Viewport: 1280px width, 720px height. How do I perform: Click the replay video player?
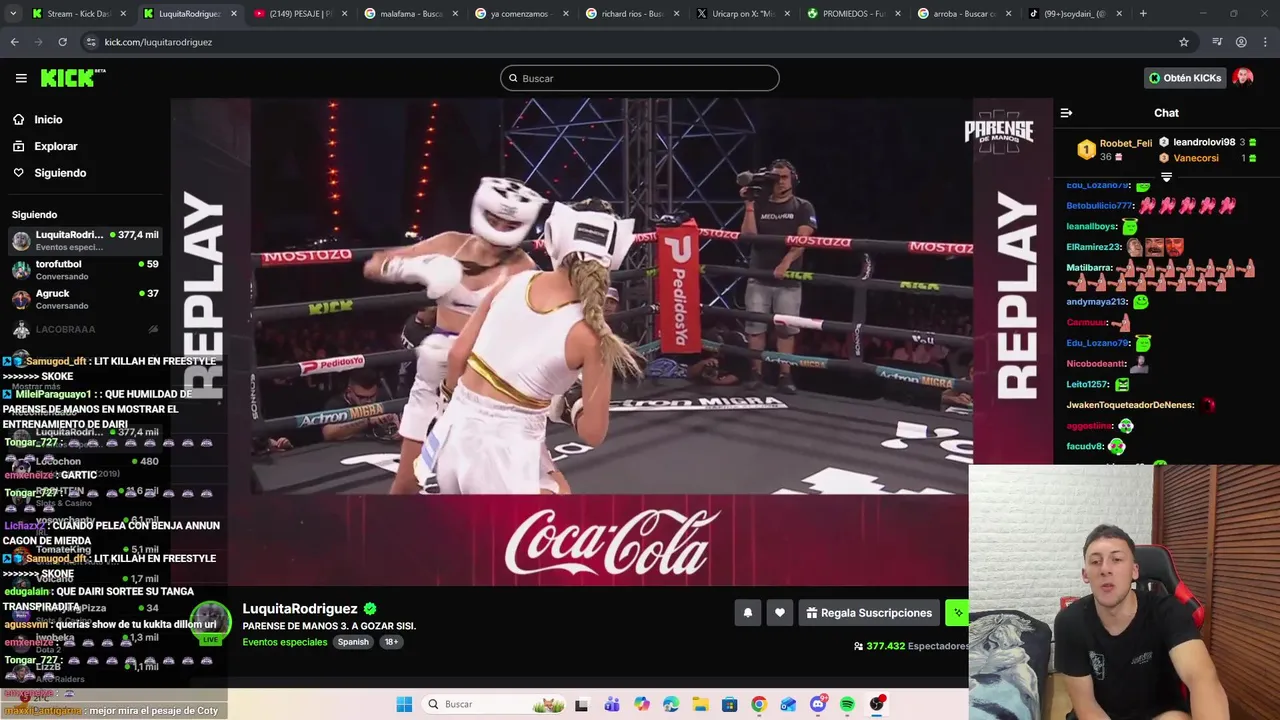click(x=611, y=342)
